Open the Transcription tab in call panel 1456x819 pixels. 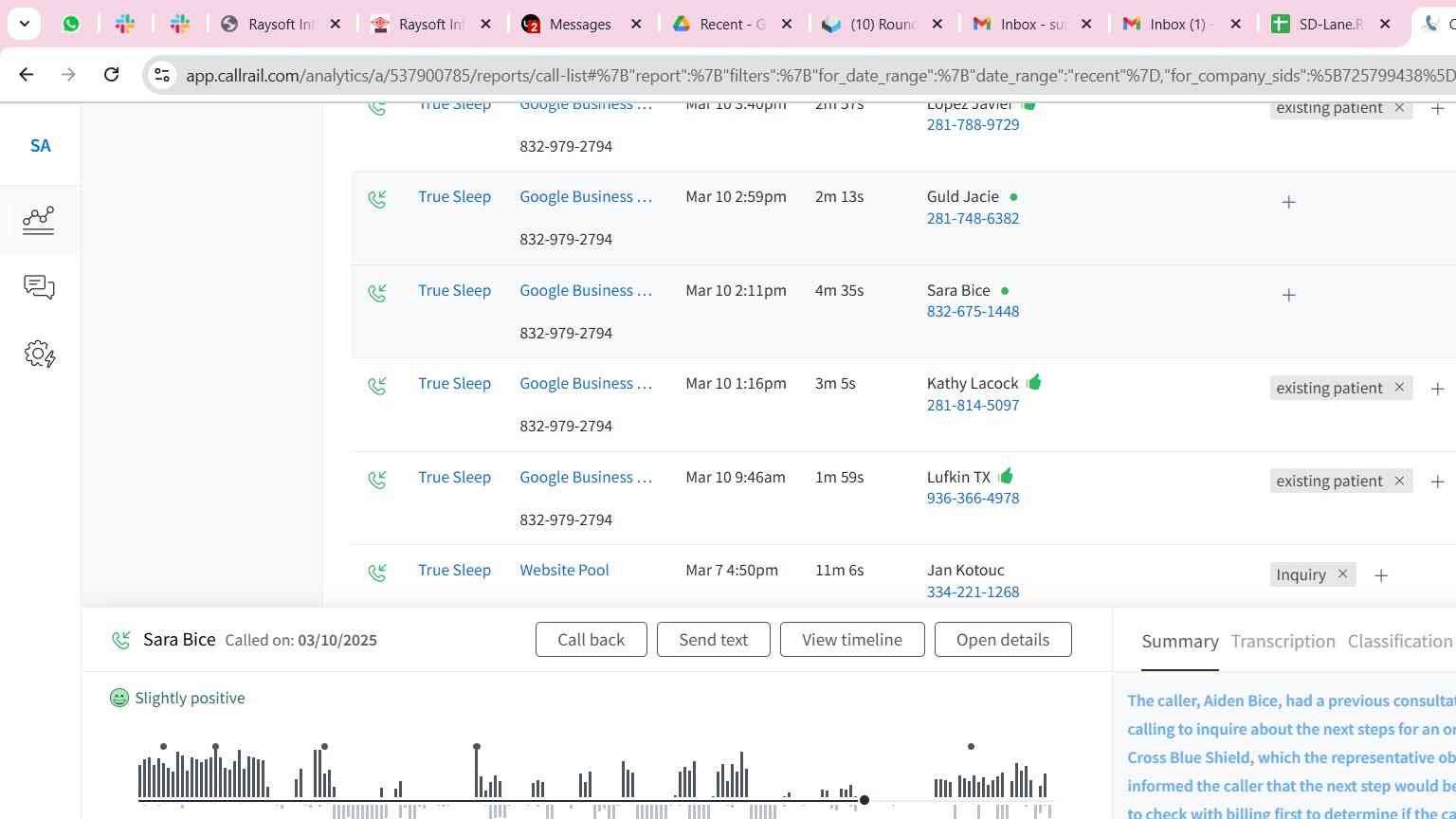(x=1283, y=642)
